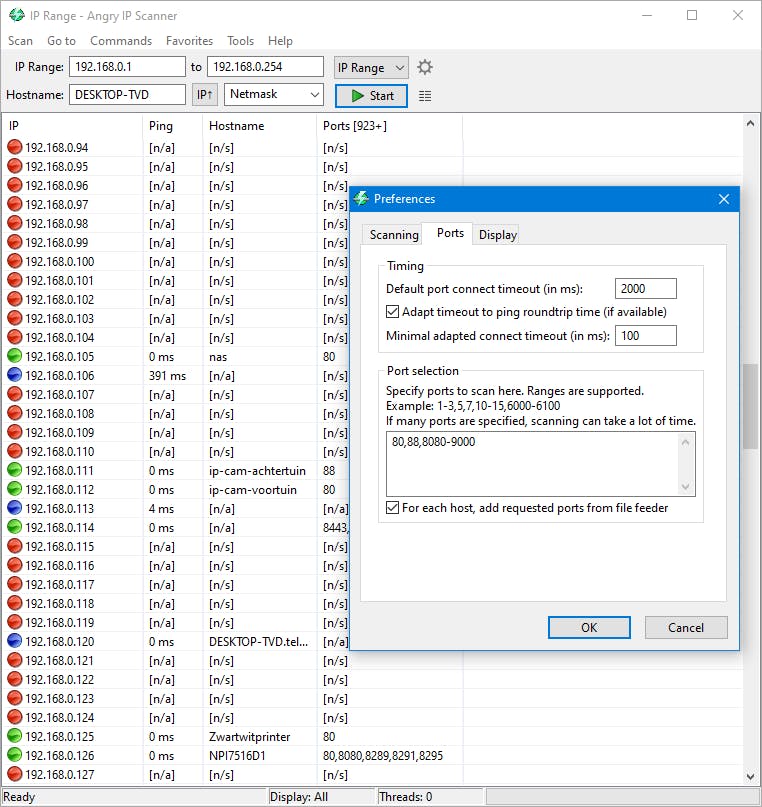Switch to the Display tab
Viewport: 762px width, 807px height.
pyautogui.click(x=498, y=235)
